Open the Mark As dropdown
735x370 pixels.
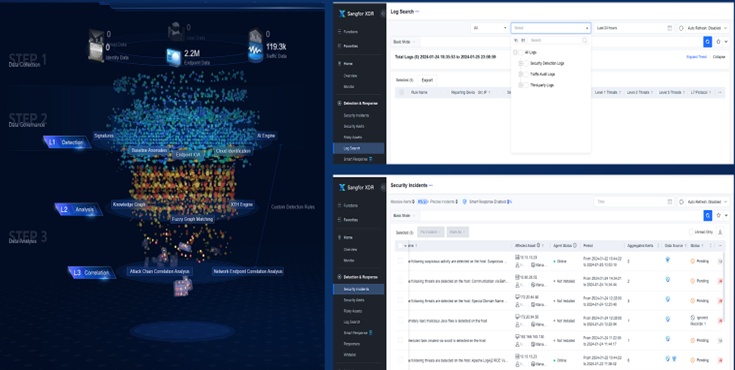[x=458, y=232]
